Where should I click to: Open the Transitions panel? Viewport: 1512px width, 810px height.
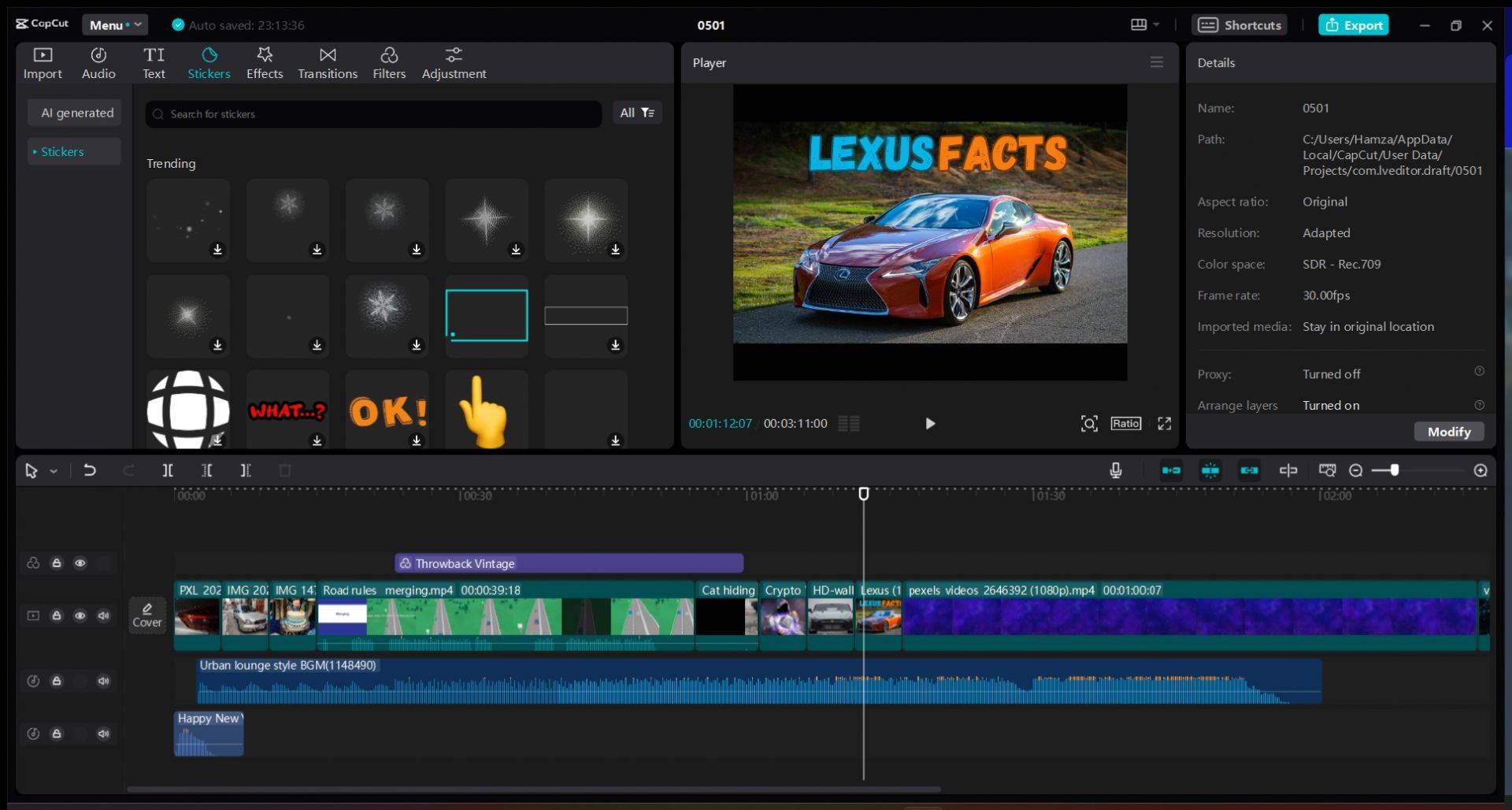tap(328, 63)
